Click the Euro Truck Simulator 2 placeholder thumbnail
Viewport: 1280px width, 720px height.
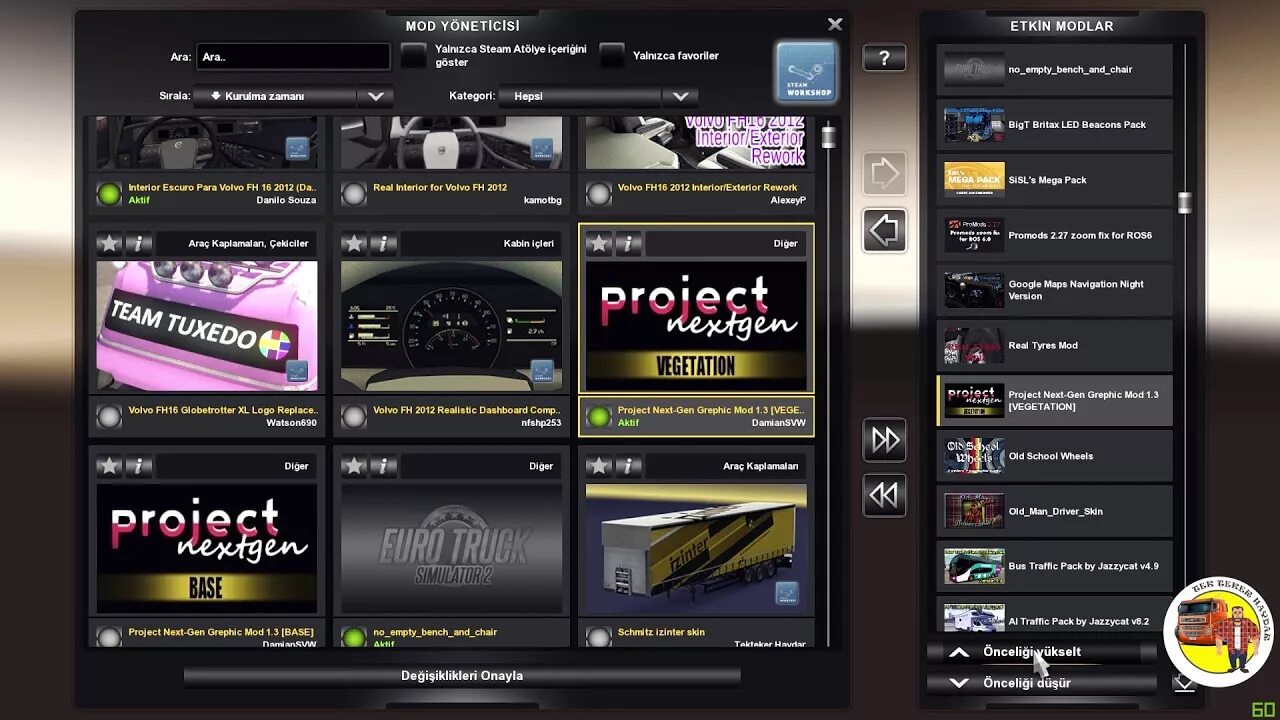pos(451,549)
